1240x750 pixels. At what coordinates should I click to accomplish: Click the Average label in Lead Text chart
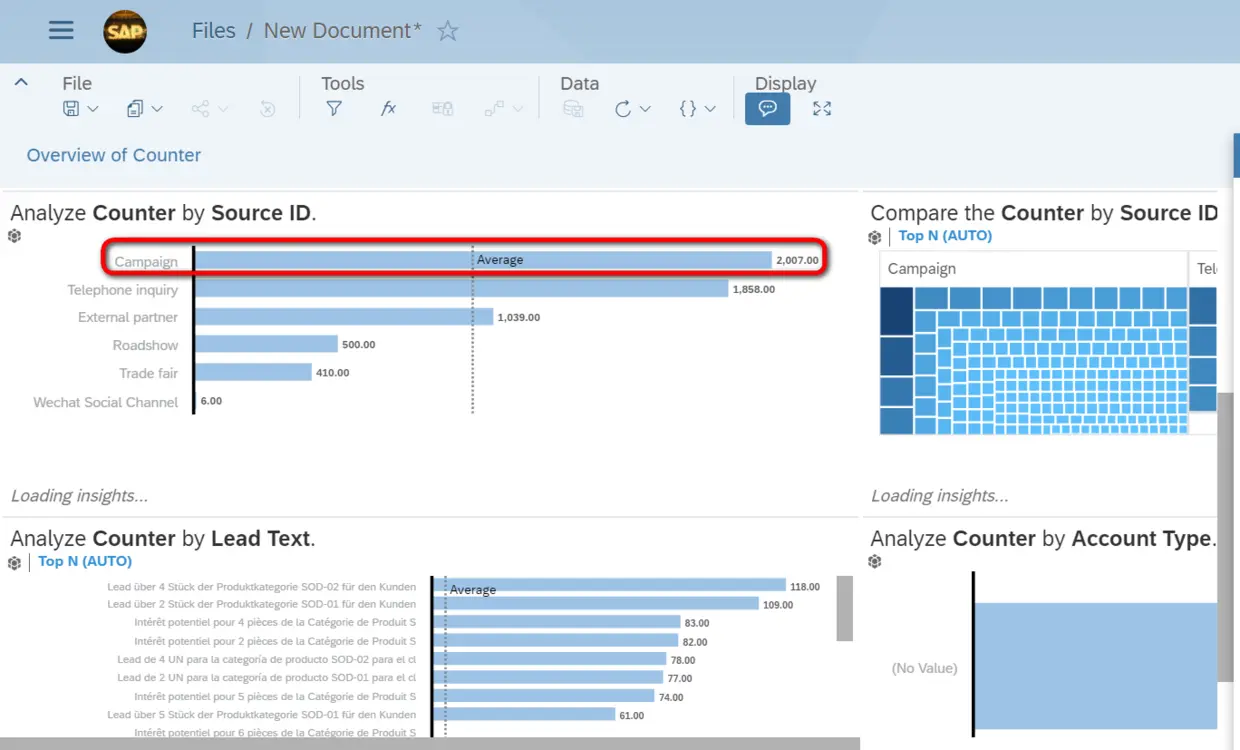click(x=473, y=590)
